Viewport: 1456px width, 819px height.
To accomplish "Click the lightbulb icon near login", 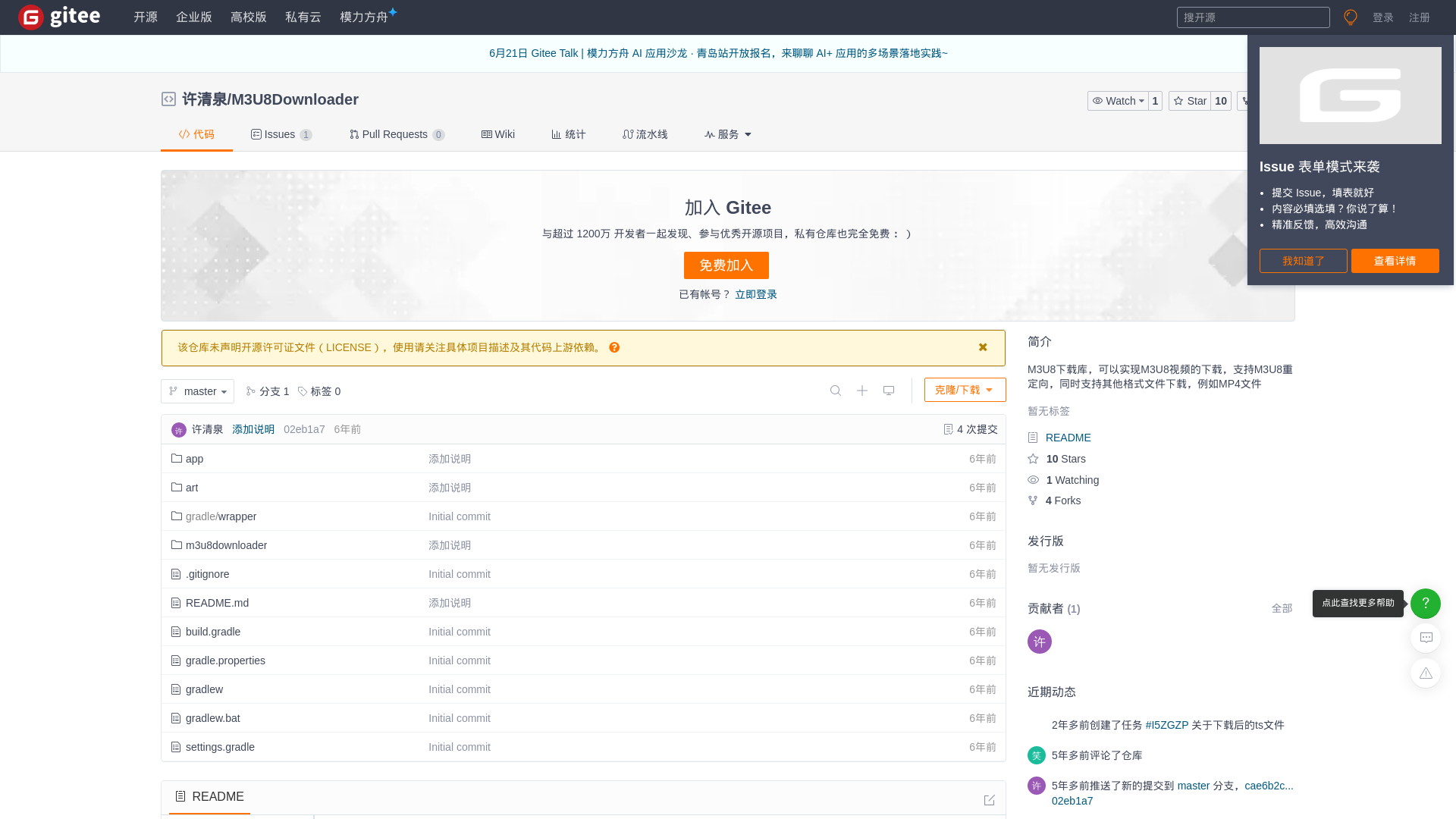I will tap(1350, 17).
